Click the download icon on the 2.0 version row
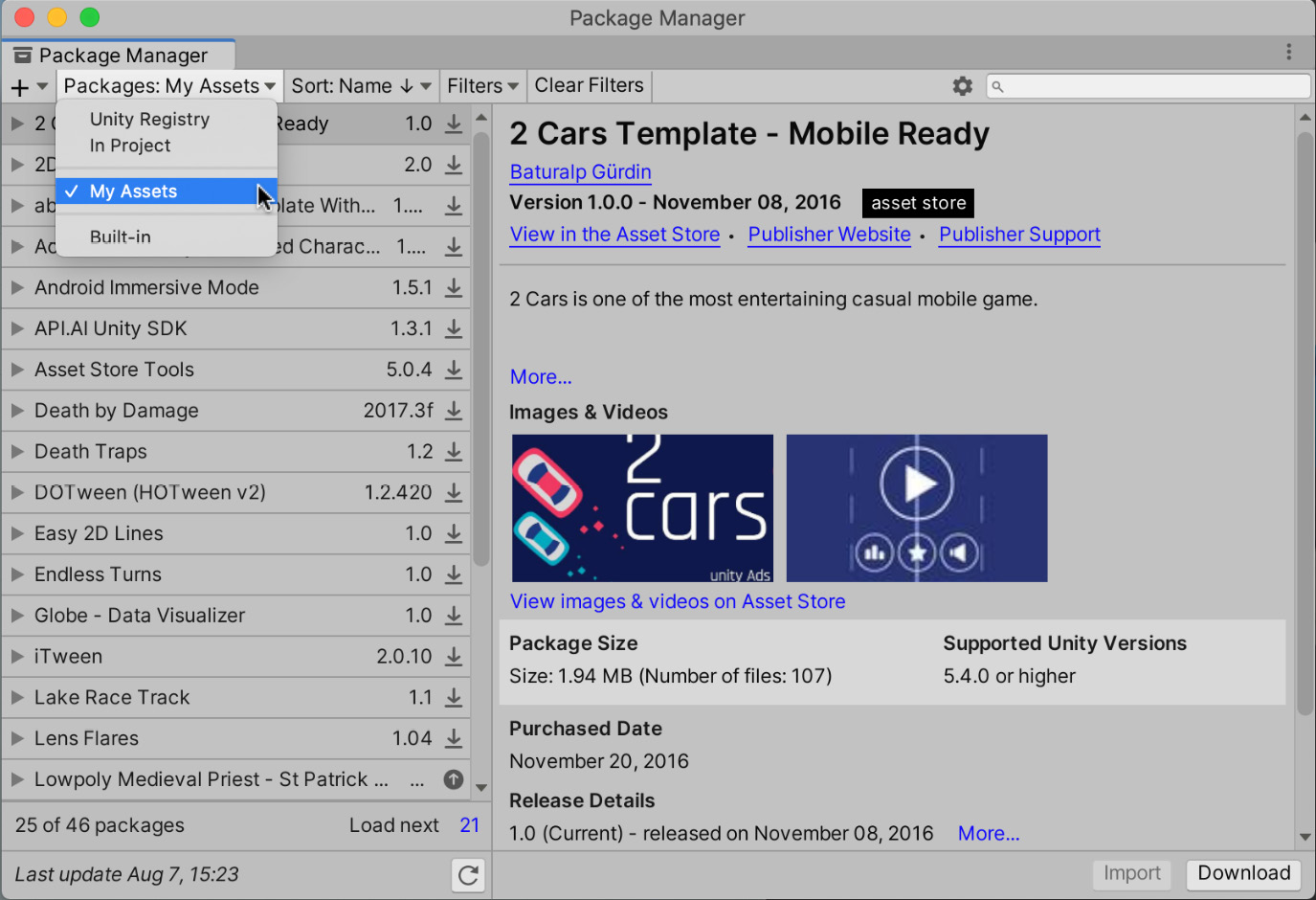The image size is (1316, 900). pyautogui.click(x=454, y=165)
